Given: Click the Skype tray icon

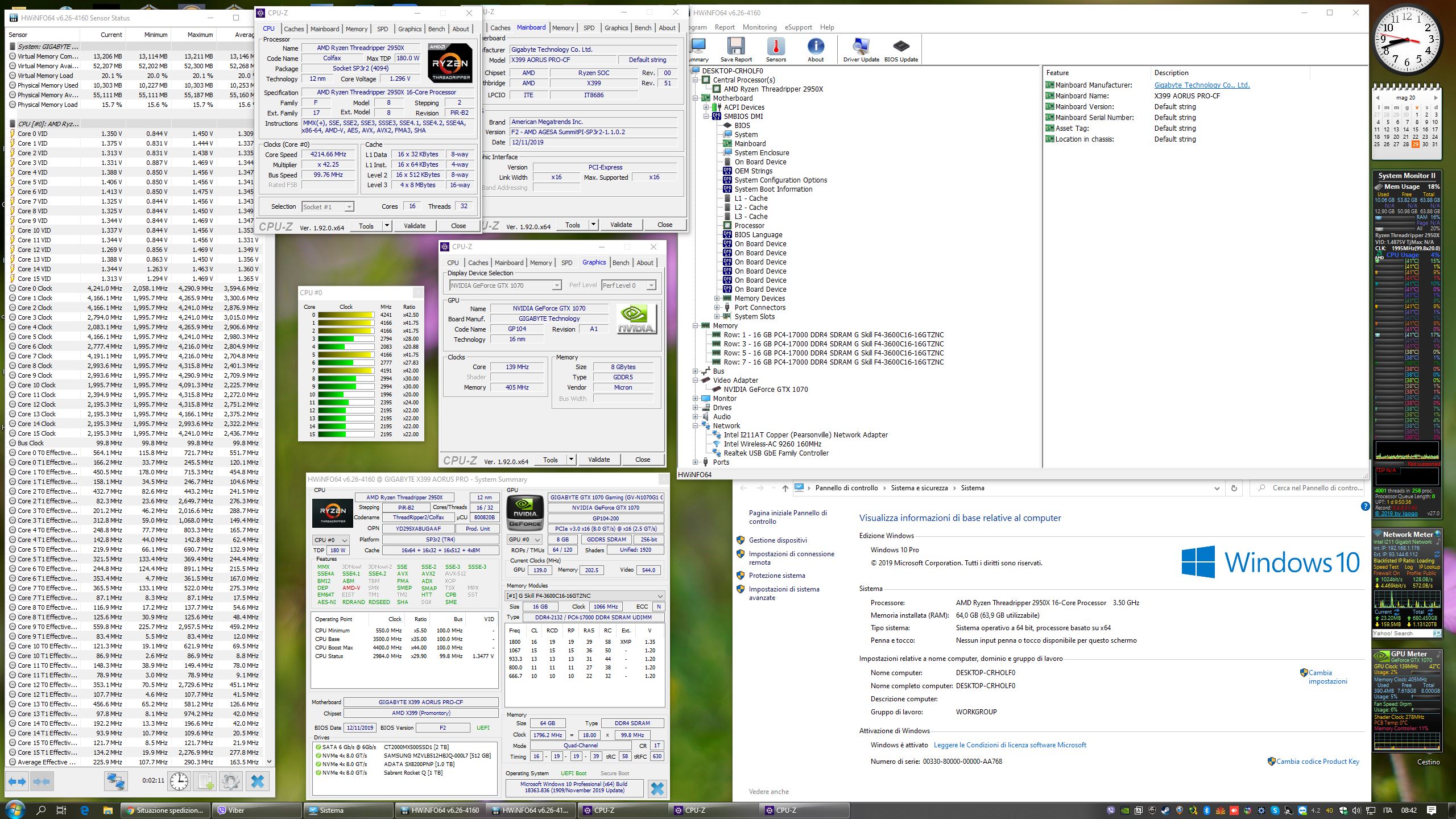Looking at the screenshot, I should [1275, 810].
